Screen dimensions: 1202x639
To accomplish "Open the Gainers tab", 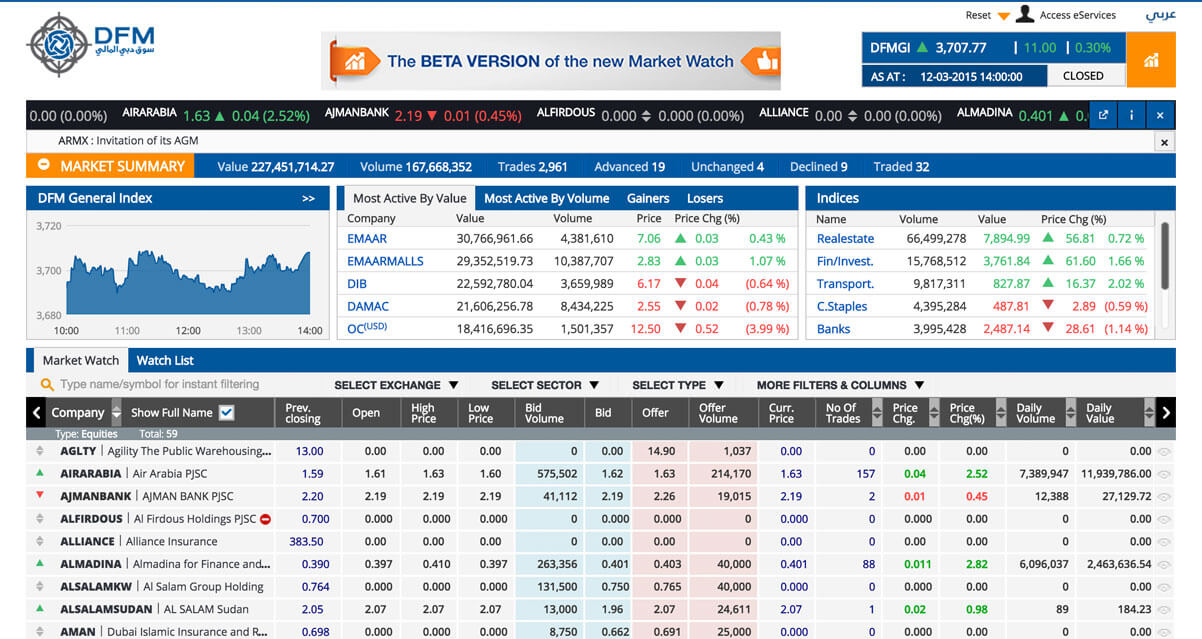I will [648, 198].
